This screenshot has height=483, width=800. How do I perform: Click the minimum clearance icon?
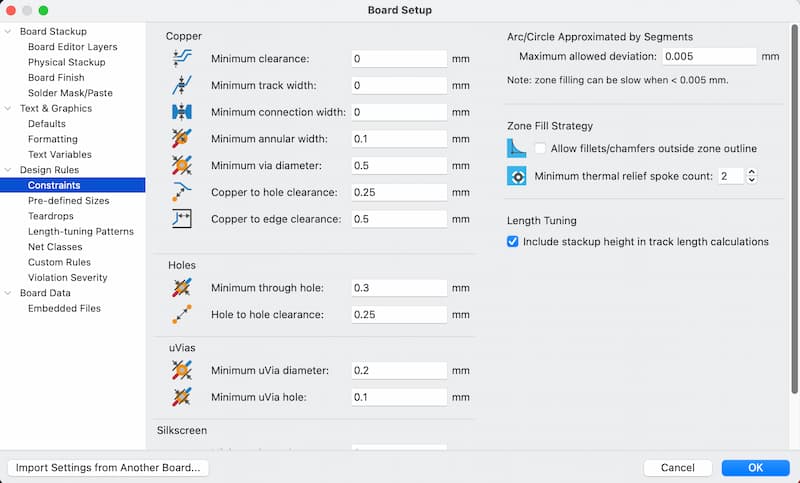coord(182,60)
